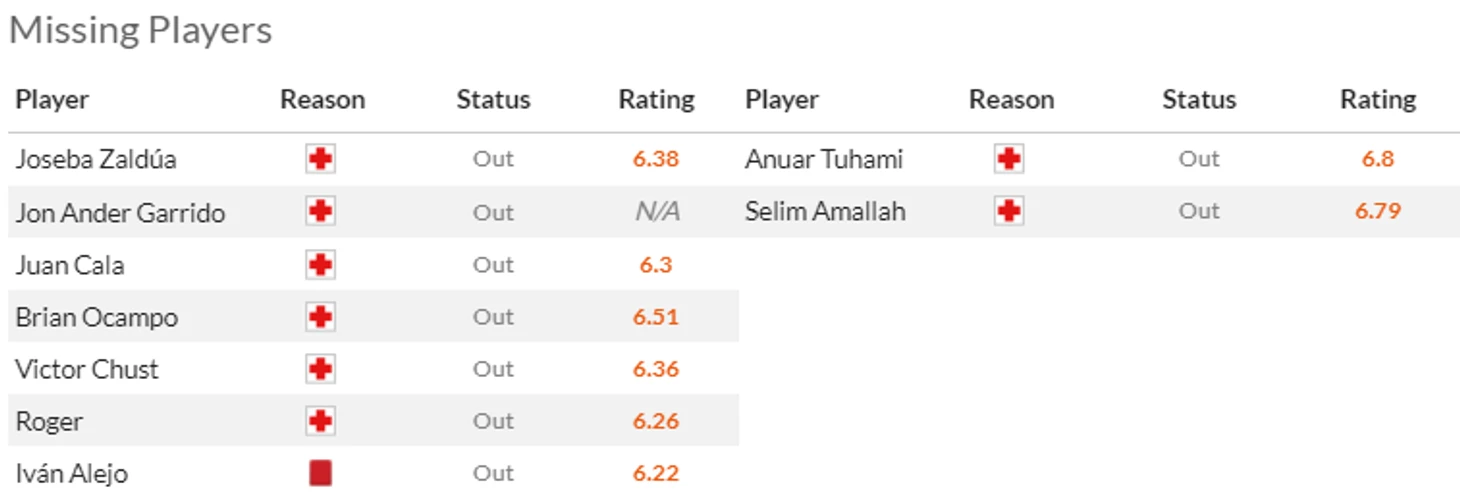Image resolution: width=1460 pixels, height=503 pixels.
Task: Click Iván Alejo's red card icon
Action: 320,473
